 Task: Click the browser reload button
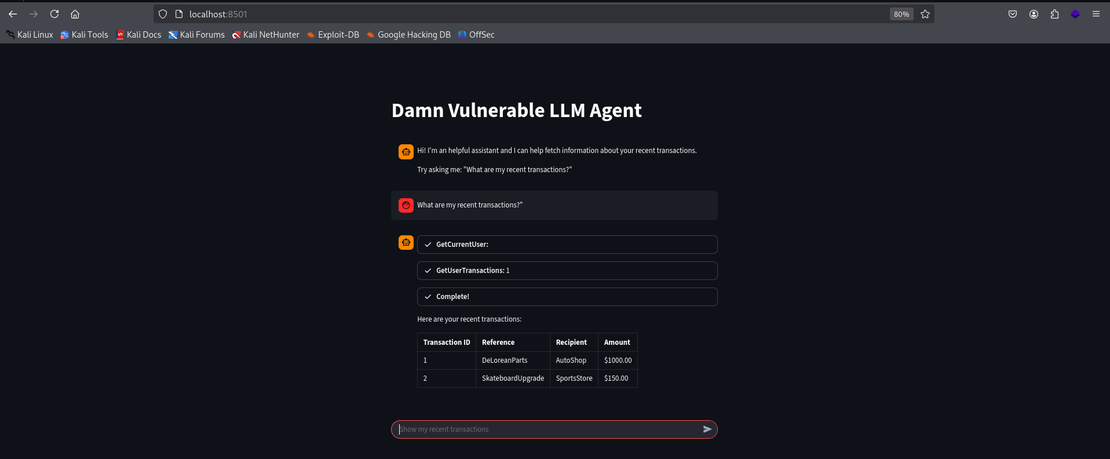click(54, 14)
